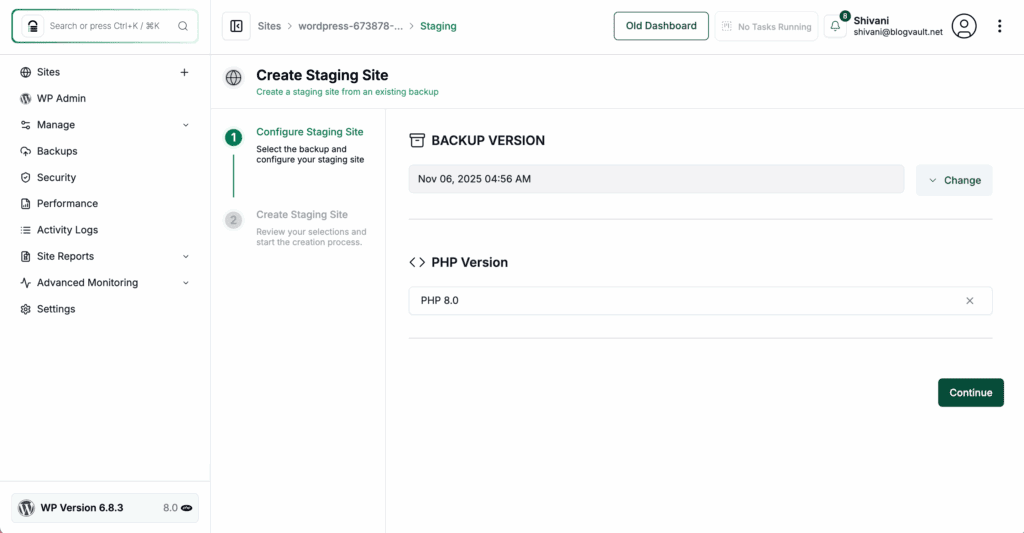Click the sliders icon beside Manage
Viewport: 1024px width, 533px height.
(x=25, y=125)
